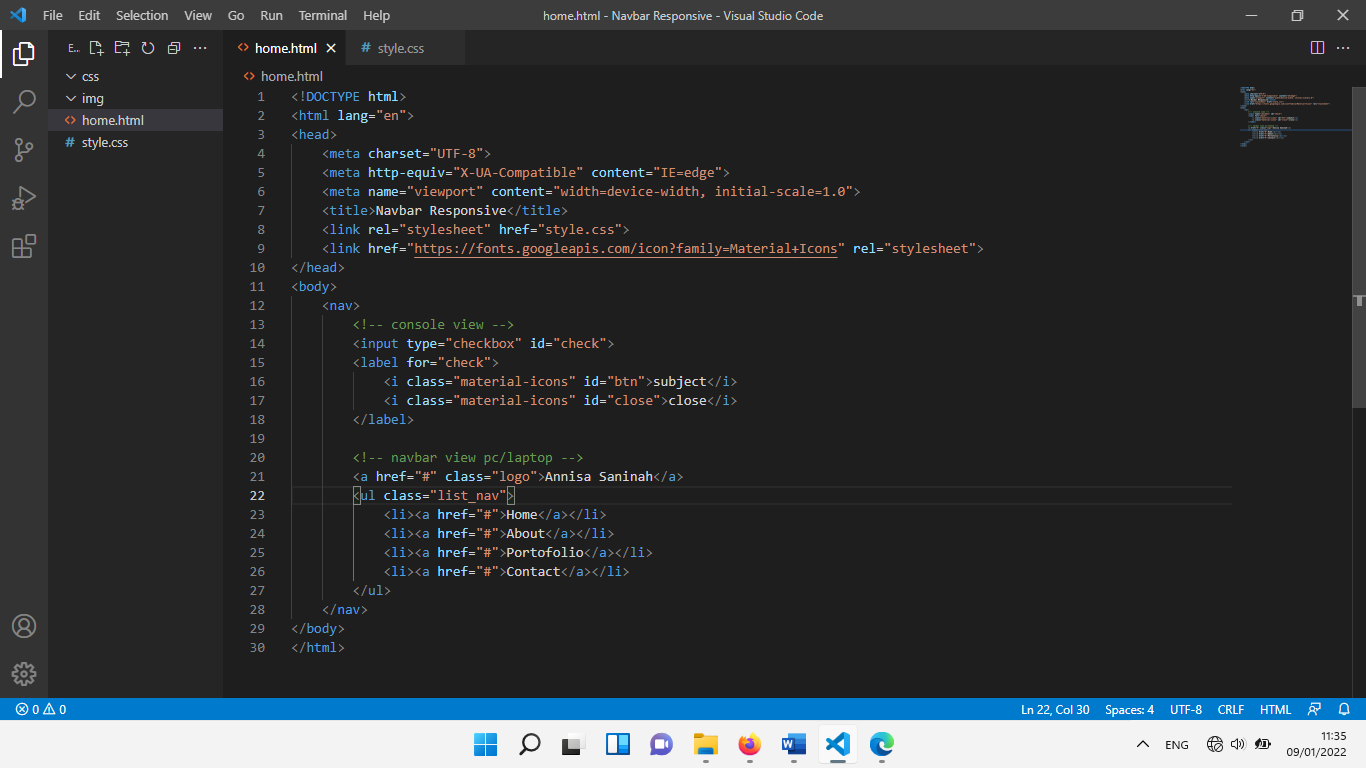The image size is (1366, 768).
Task: Click the volume icon in system tray
Action: (x=1238, y=744)
